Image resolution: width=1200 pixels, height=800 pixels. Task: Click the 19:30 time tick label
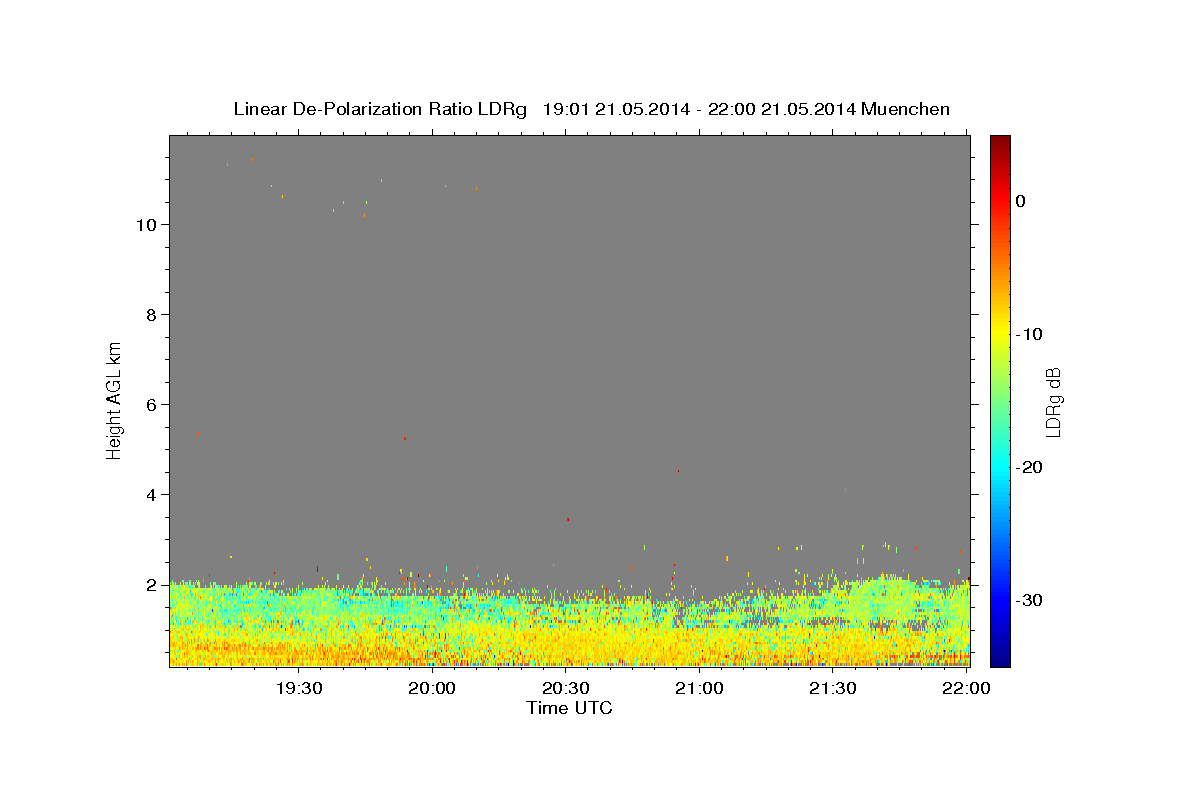click(x=298, y=688)
